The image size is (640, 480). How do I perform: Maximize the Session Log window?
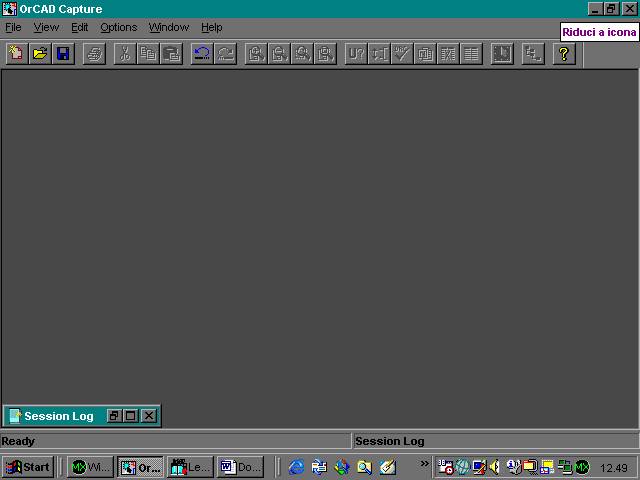[131, 416]
